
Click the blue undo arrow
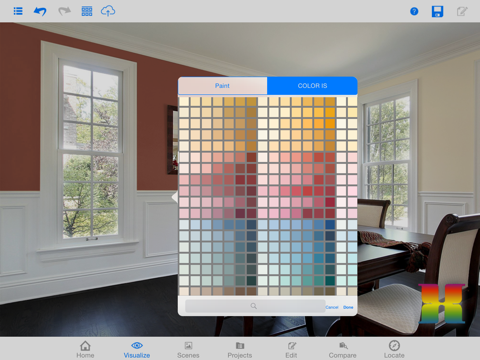pyautogui.click(x=40, y=11)
